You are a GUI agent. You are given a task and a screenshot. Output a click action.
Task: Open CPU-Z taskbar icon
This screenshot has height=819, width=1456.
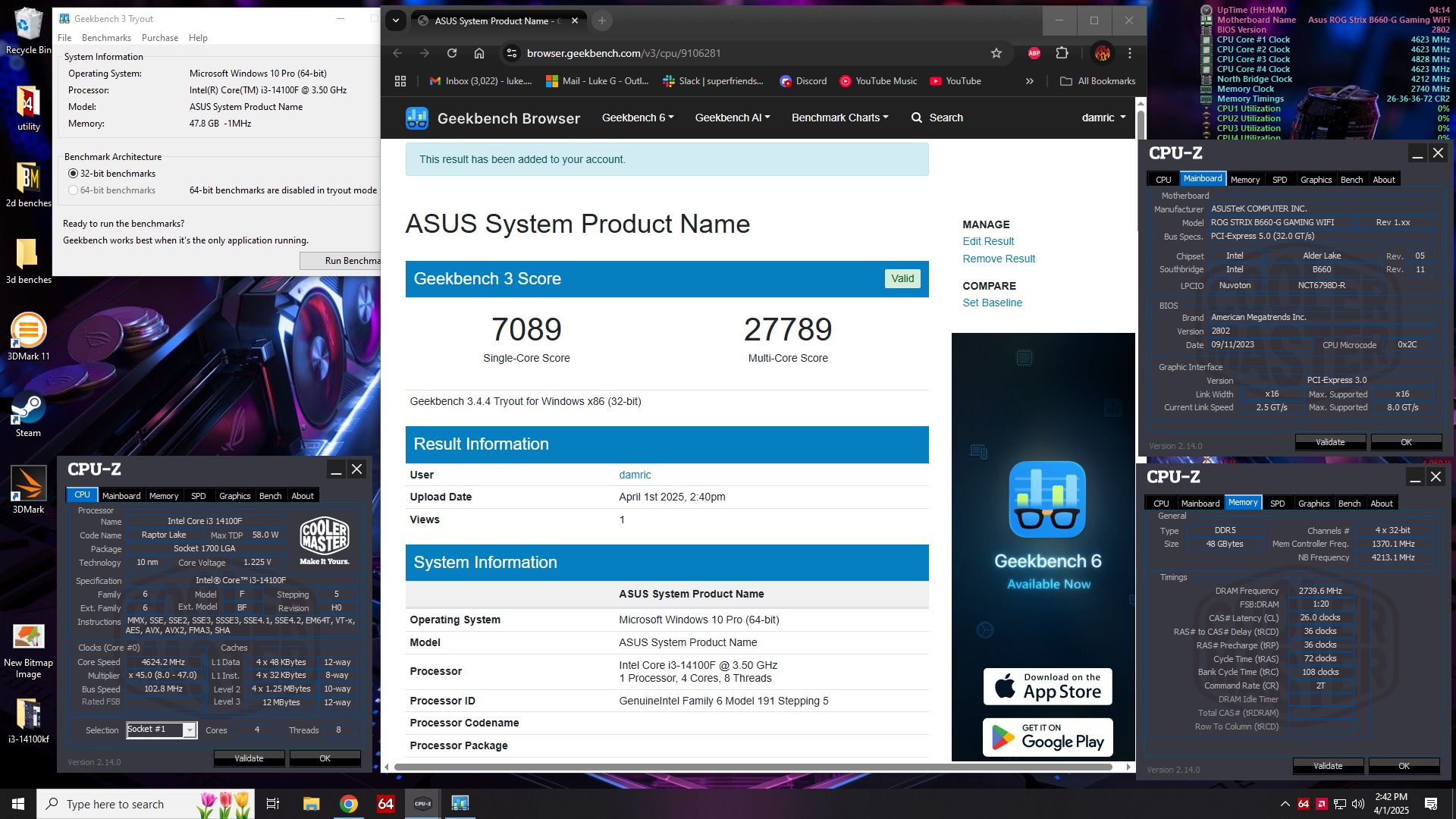tap(423, 804)
